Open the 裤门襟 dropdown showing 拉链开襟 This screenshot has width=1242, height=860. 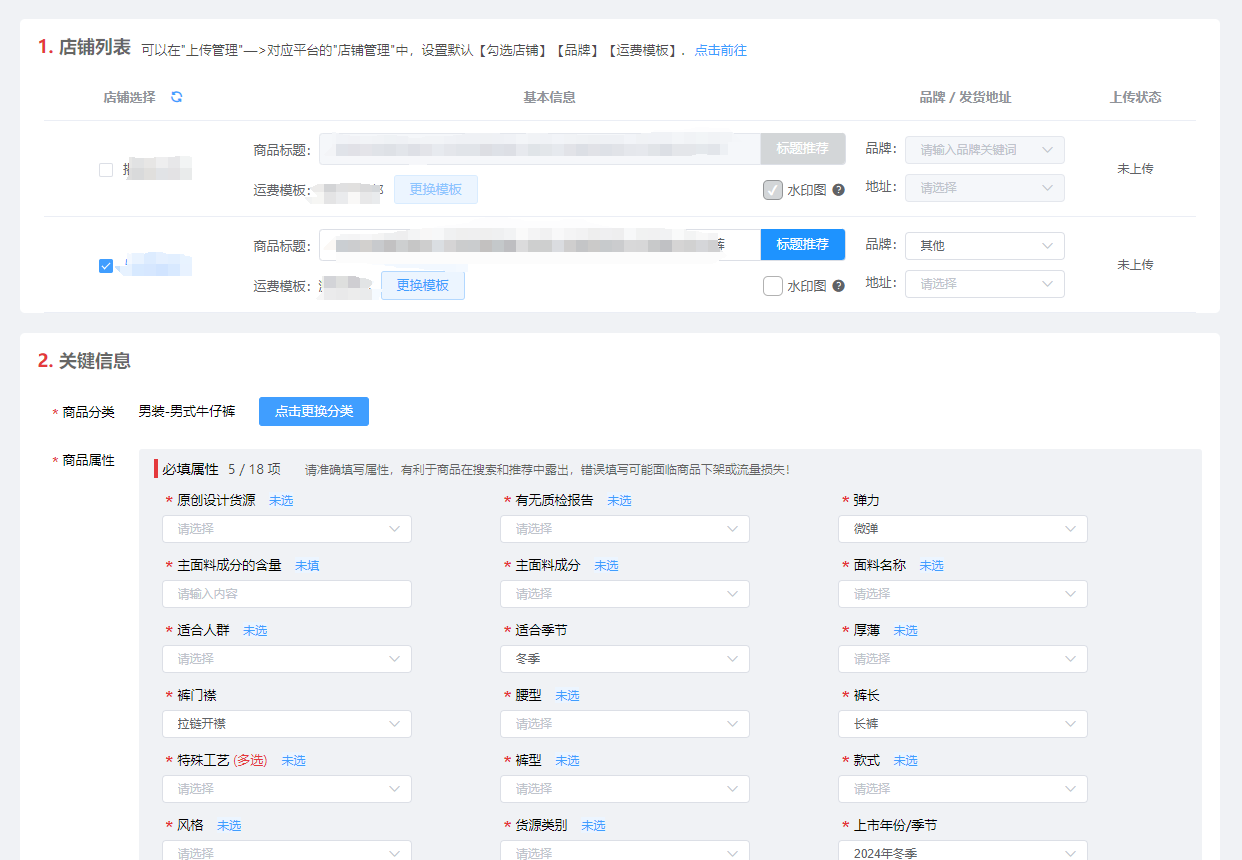pyautogui.click(x=287, y=723)
